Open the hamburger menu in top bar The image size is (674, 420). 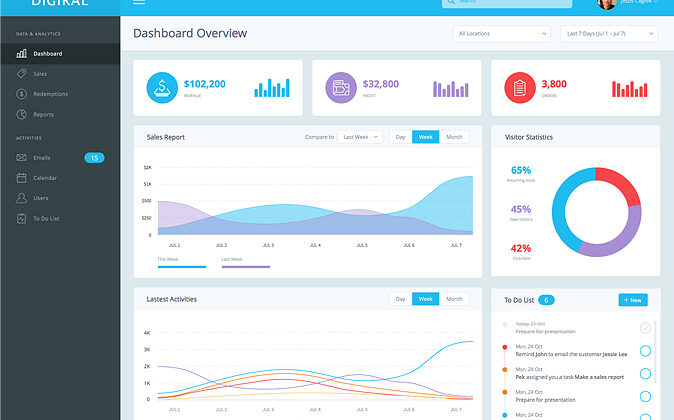[139, 2]
